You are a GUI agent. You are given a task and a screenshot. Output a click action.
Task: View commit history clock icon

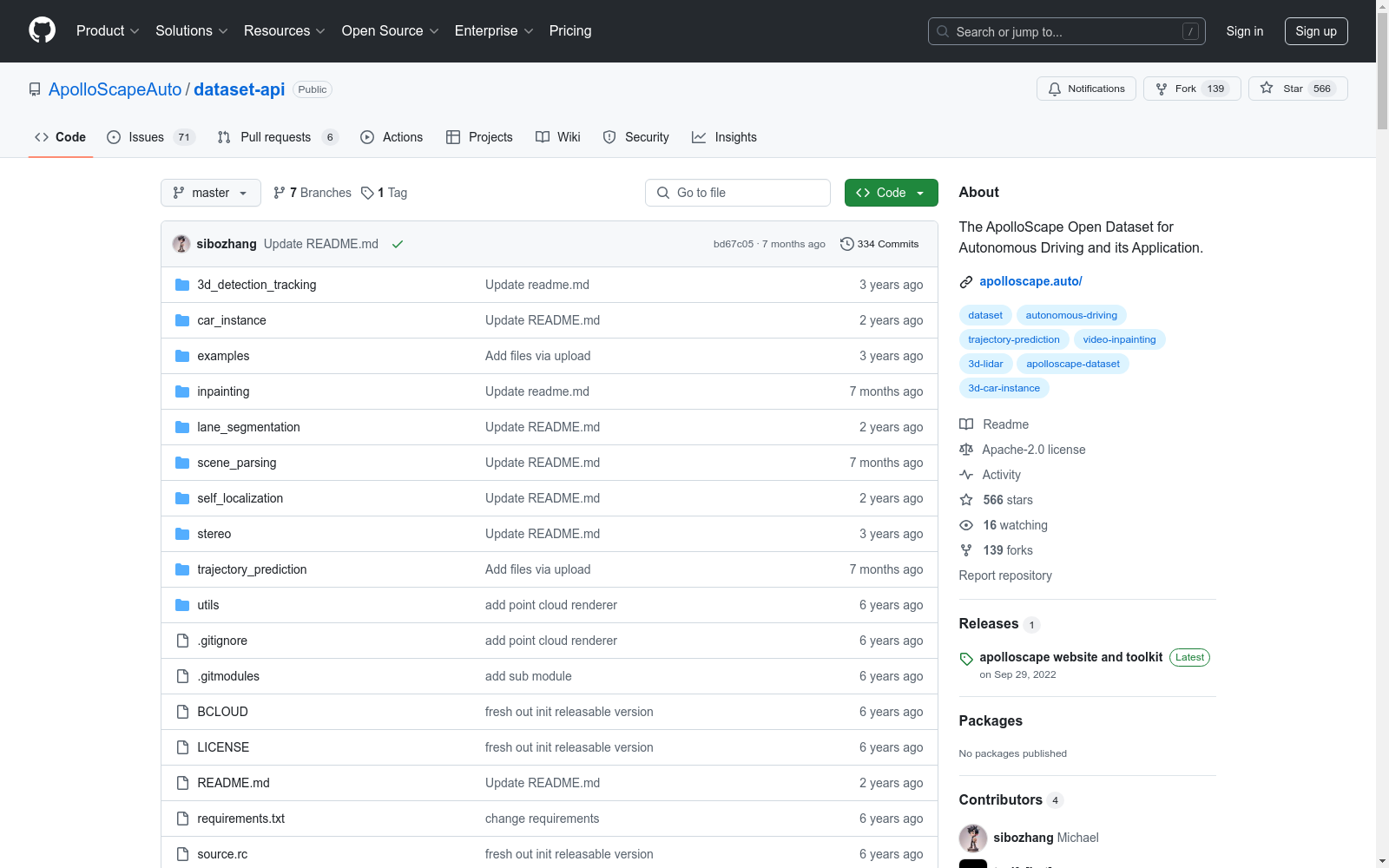(x=847, y=244)
